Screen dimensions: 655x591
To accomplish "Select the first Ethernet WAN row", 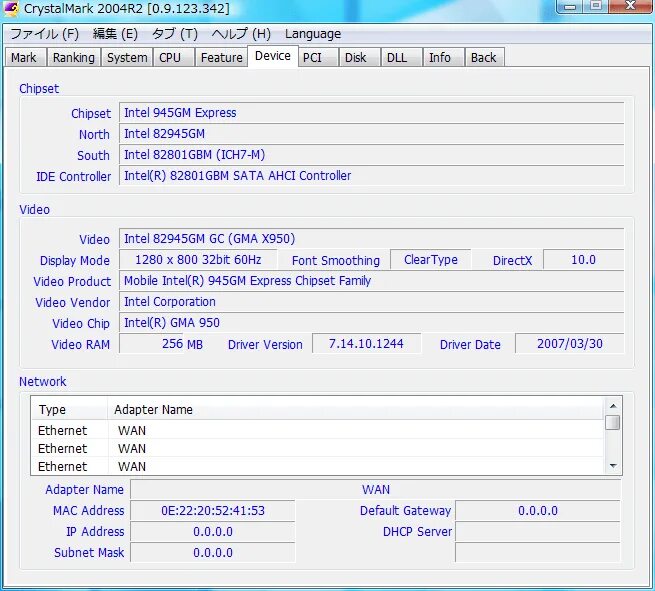I will point(317,430).
